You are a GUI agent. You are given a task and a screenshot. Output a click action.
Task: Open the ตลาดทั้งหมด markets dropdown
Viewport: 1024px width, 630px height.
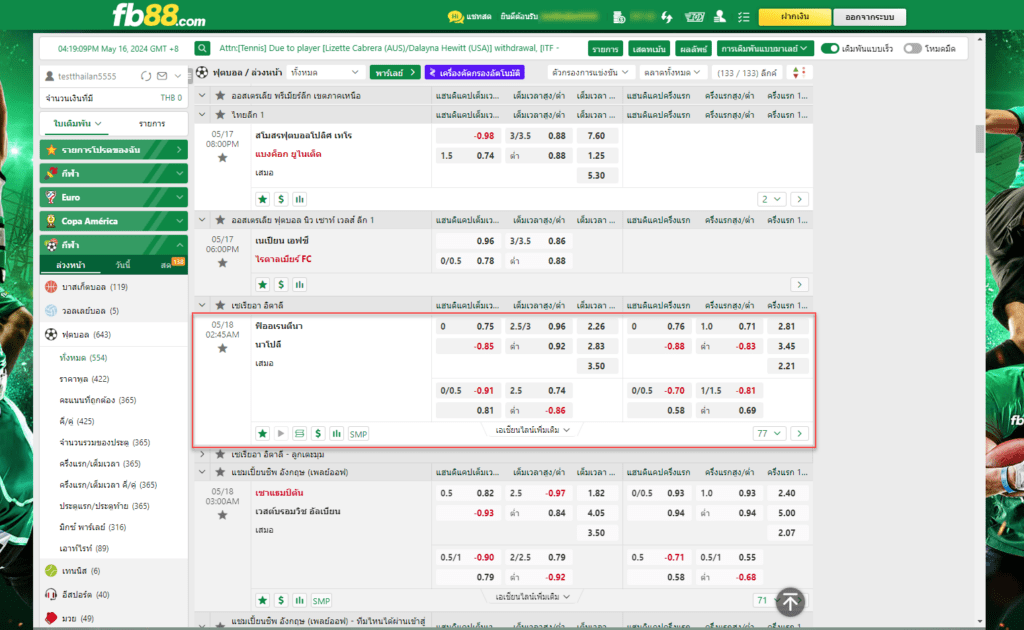coord(672,72)
